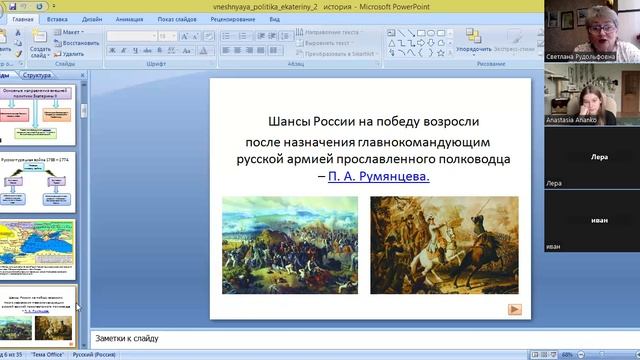Select the five-point star shape
Image resolution: width=640 pixels, height=360 pixels.
pyautogui.click(x=441, y=53)
